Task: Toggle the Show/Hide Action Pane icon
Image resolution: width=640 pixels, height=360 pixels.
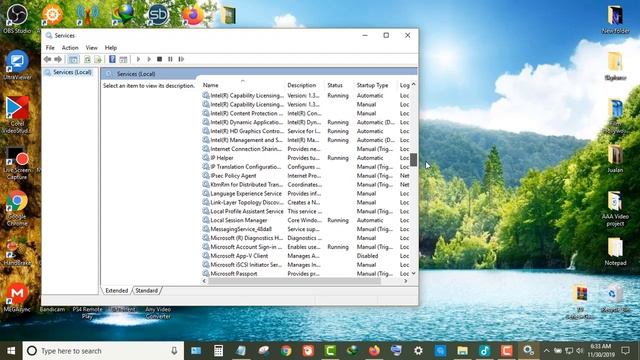Action: point(123,60)
